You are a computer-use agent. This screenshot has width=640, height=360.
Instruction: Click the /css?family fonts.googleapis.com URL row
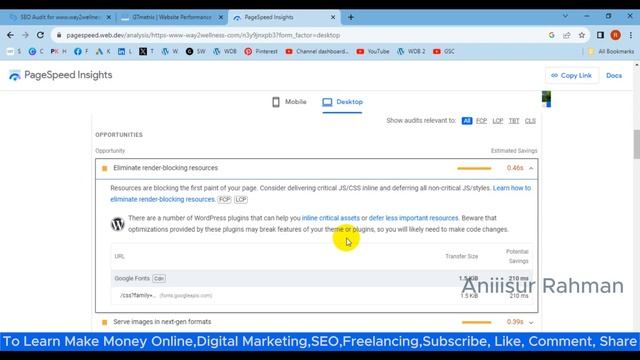click(x=322, y=296)
